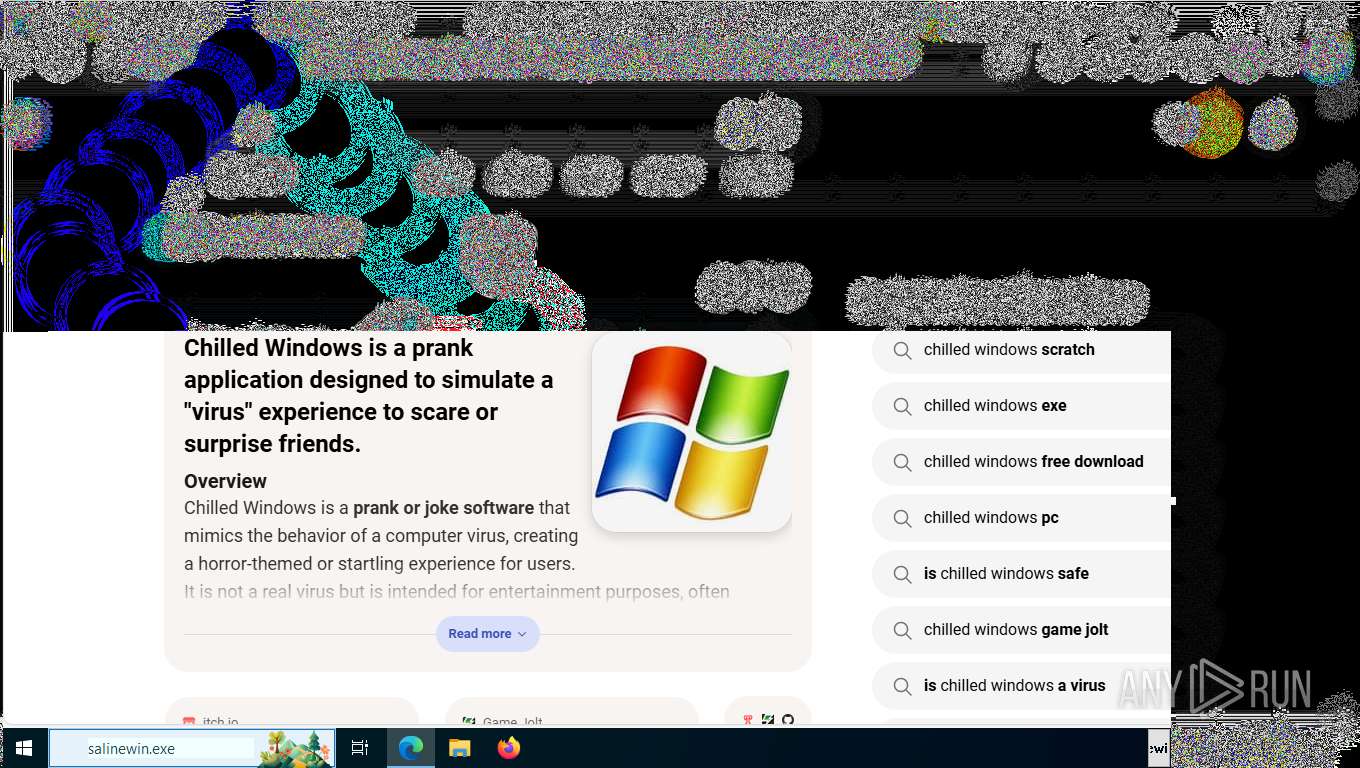Select the chilled windows exe suggestion

[x=1021, y=406]
